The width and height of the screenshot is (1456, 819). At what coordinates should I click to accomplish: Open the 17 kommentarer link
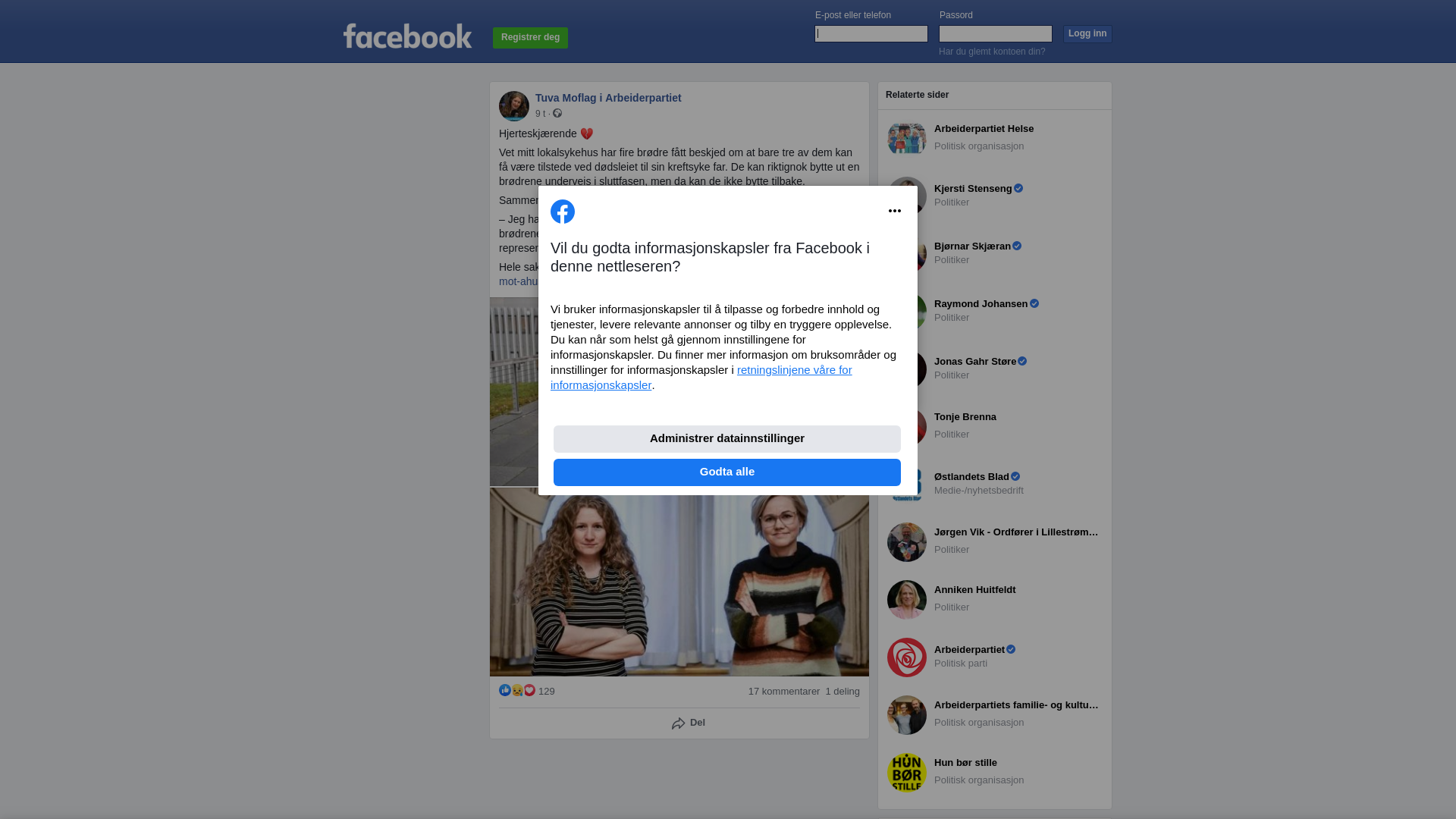[784, 692]
